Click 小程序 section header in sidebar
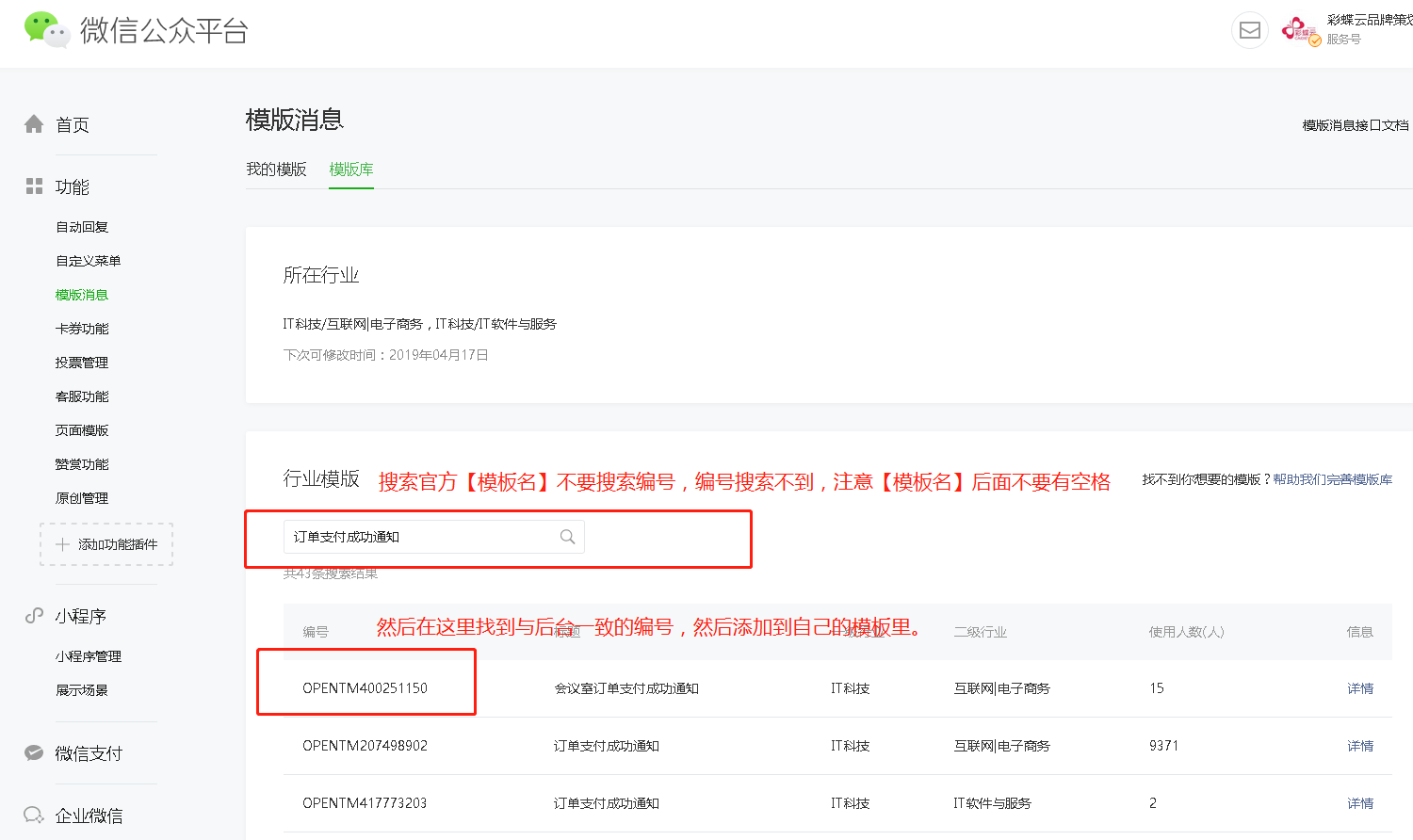This screenshot has height=840, width=1413. tap(80, 617)
